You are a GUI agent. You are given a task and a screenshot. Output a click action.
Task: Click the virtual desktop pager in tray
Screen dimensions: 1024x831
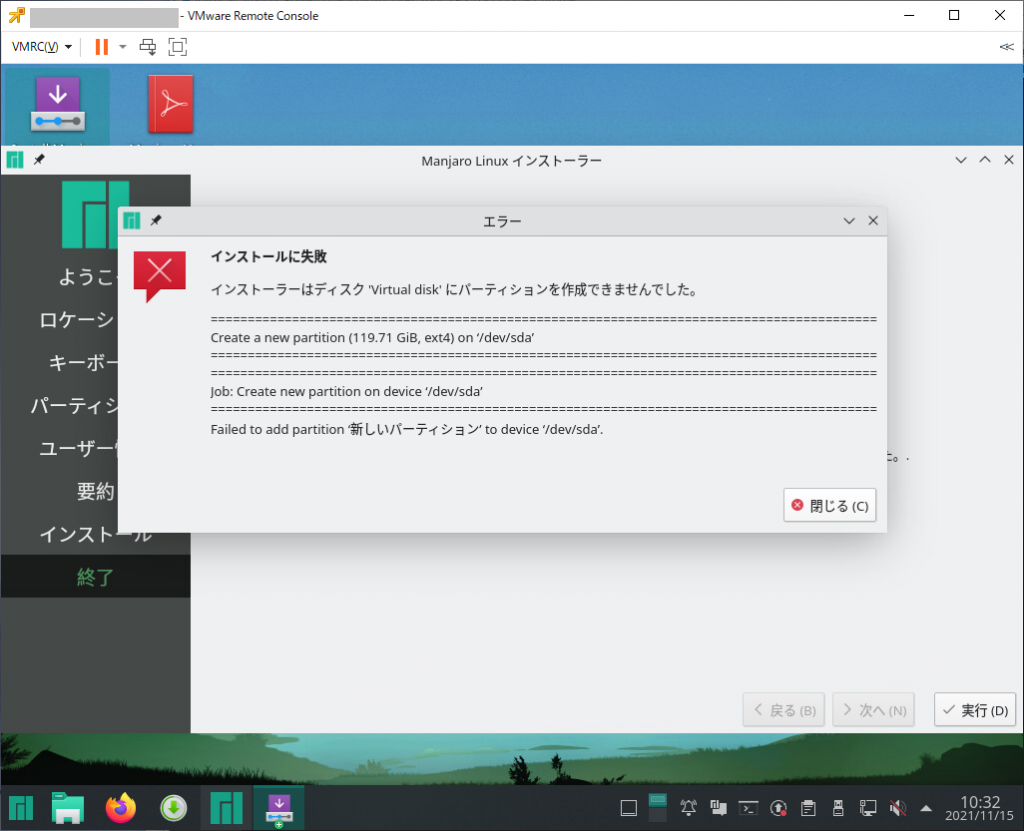pyautogui.click(x=658, y=808)
